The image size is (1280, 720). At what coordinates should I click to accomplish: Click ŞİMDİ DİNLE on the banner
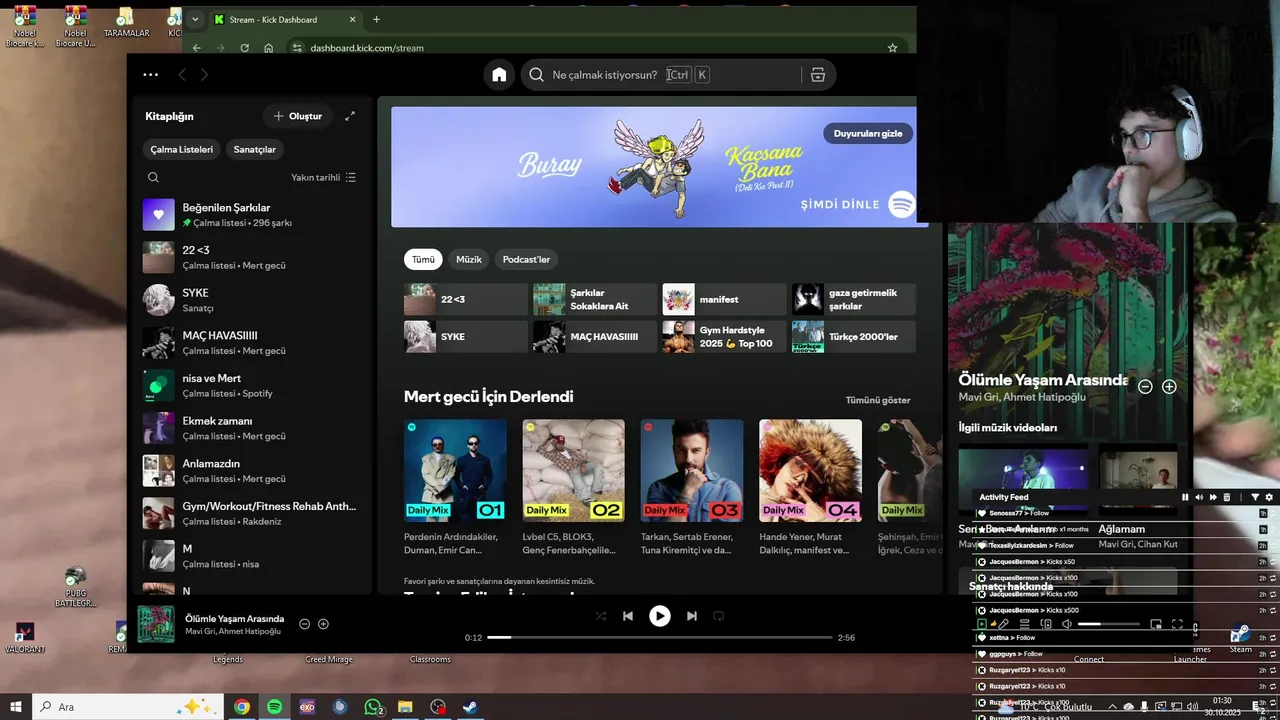coord(840,204)
